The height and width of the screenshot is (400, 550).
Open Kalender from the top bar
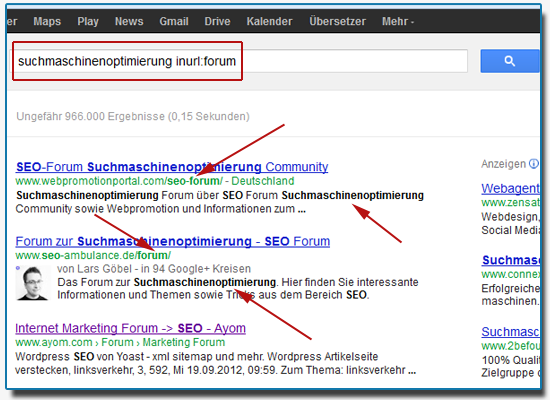pyautogui.click(x=269, y=21)
